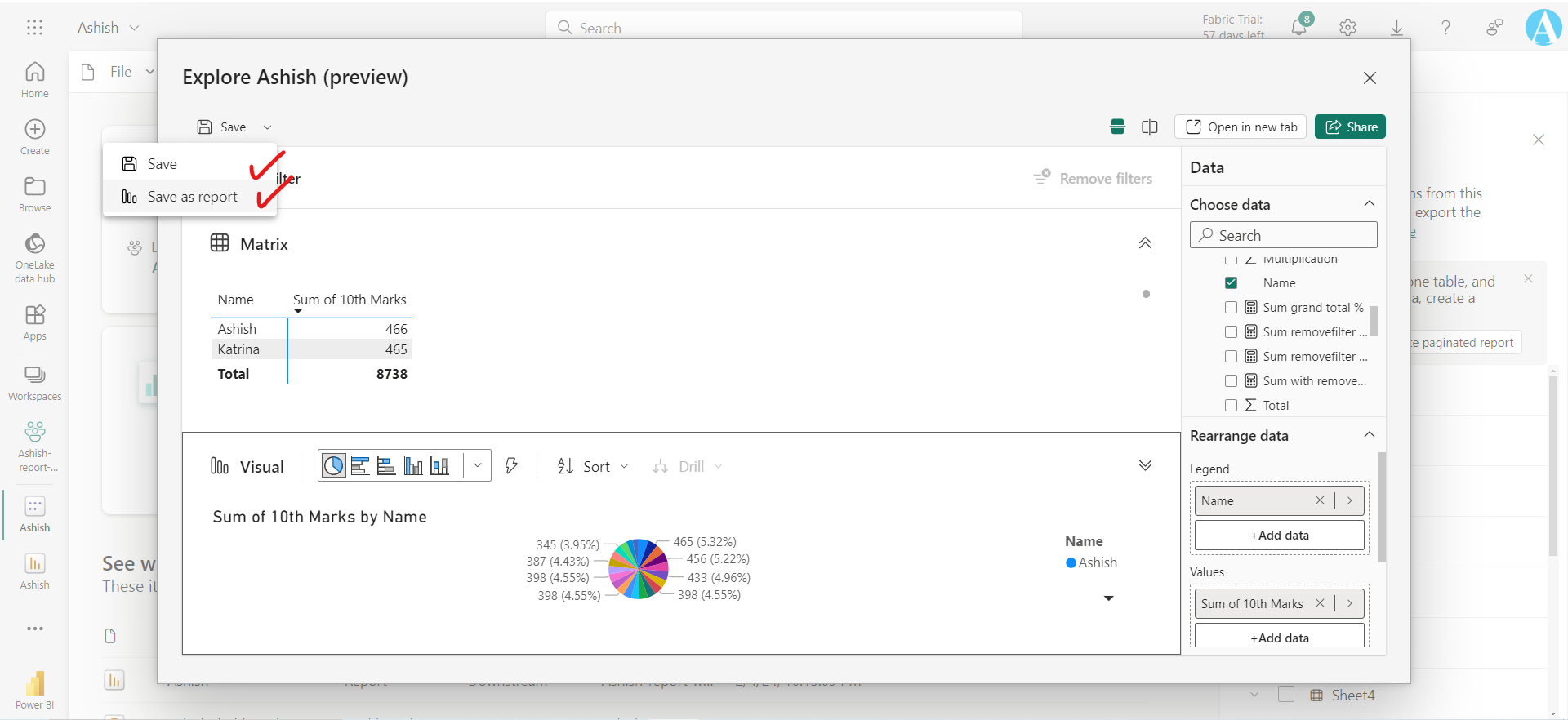1568x720 pixels.
Task: Select the stacked vertical layout icon
Action: click(x=1118, y=127)
